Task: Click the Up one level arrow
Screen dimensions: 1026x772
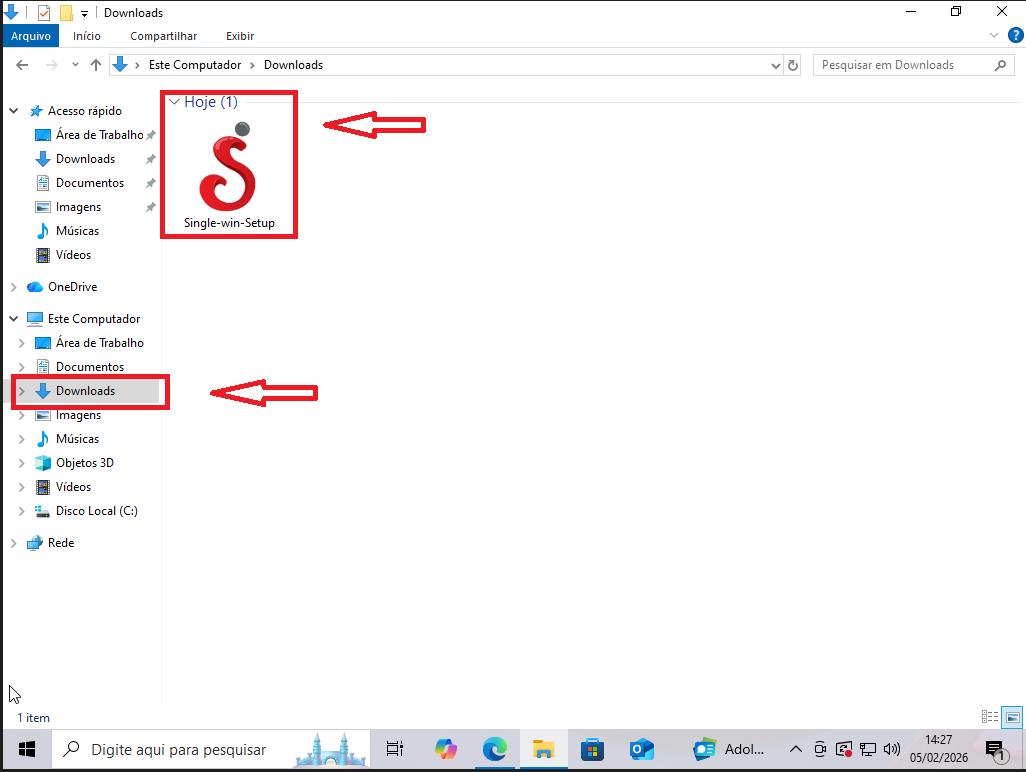Action: [x=96, y=64]
